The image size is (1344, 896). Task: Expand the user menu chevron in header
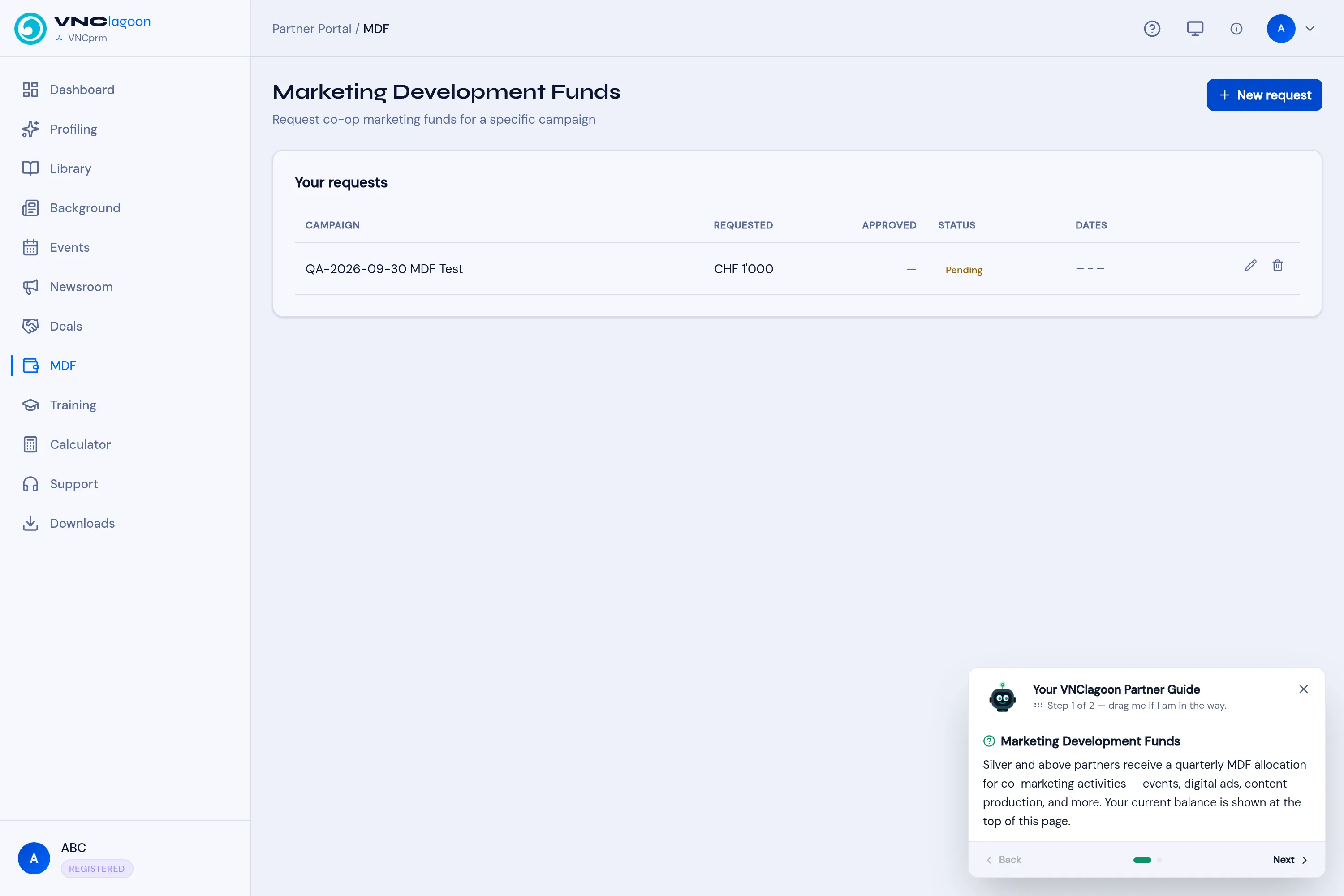pyautogui.click(x=1310, y=29)
